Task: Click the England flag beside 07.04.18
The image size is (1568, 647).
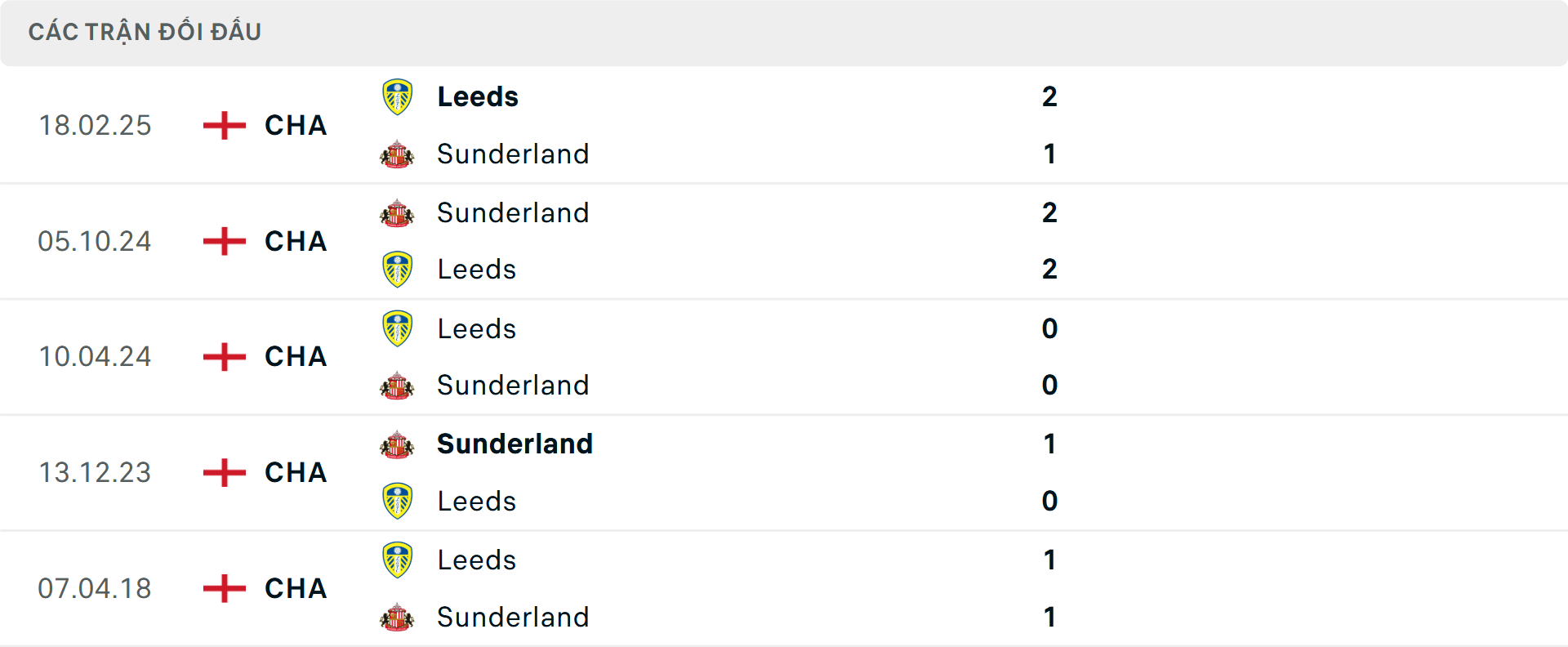Action: (222, 589)
